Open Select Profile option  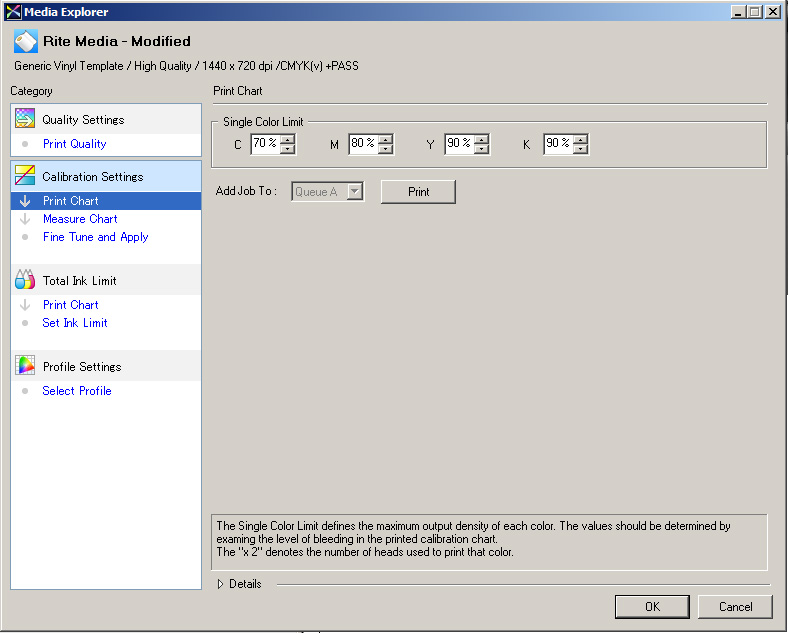[x=77, y=391]
